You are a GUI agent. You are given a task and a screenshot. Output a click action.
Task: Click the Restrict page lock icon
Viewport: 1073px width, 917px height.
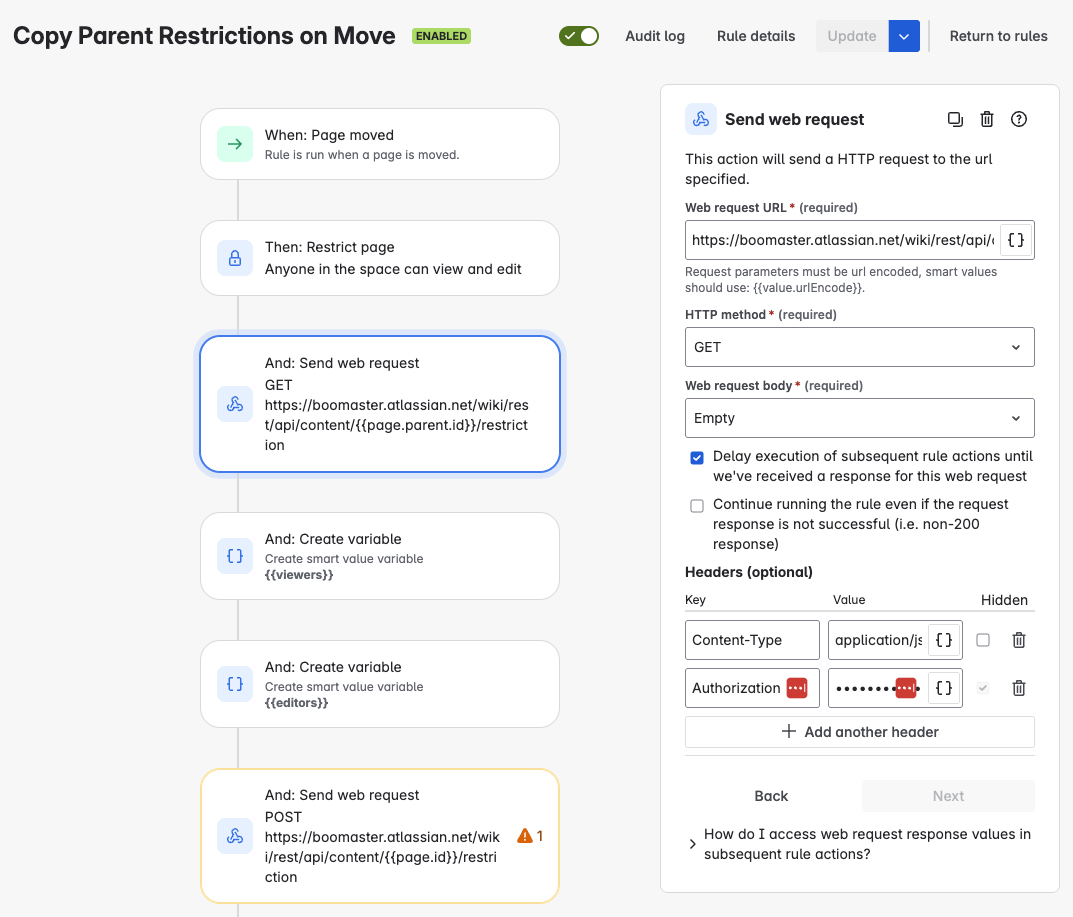click(x=235, y=258)
